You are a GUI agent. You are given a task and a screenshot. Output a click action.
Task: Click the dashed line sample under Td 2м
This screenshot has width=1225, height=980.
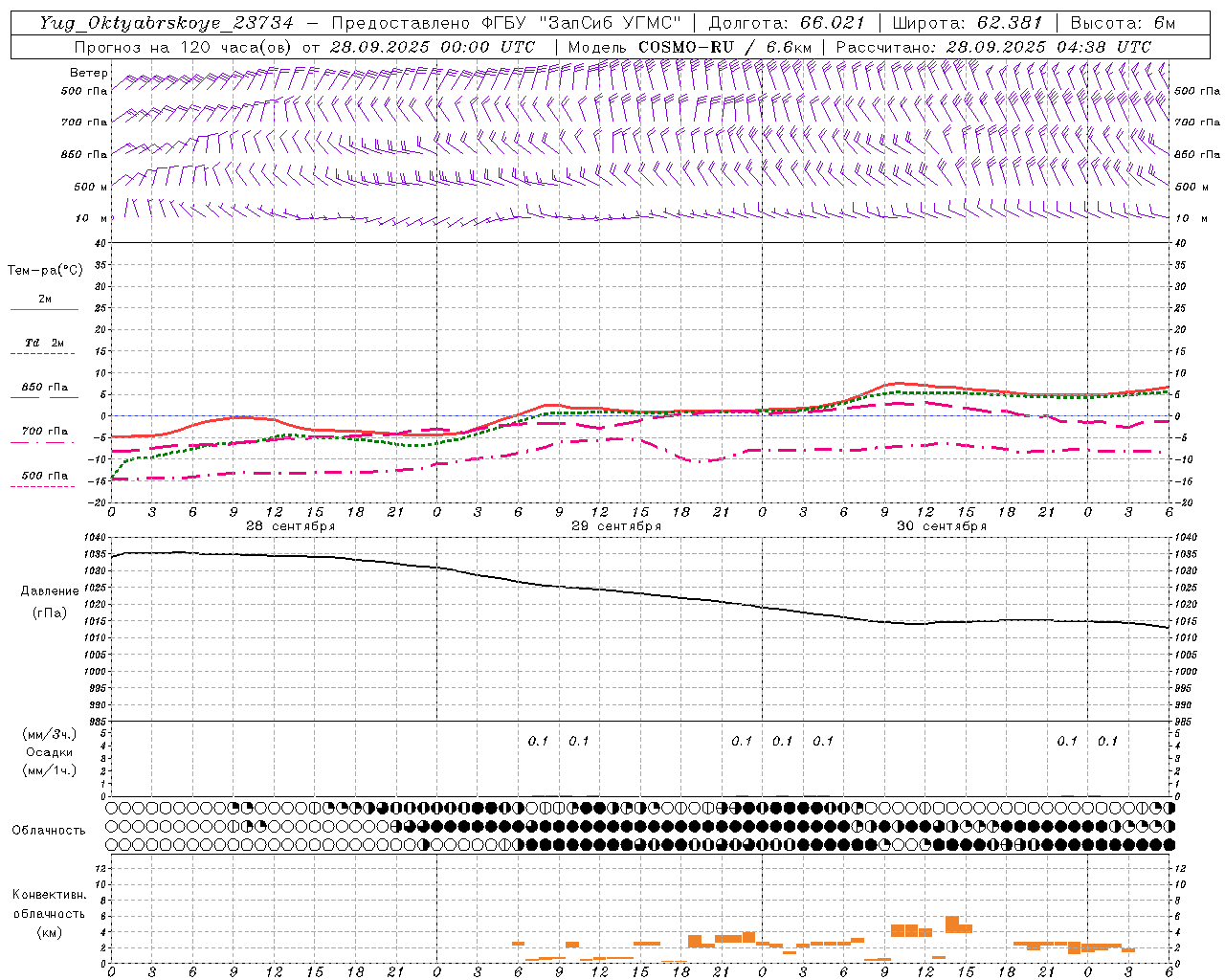(43, 354)
